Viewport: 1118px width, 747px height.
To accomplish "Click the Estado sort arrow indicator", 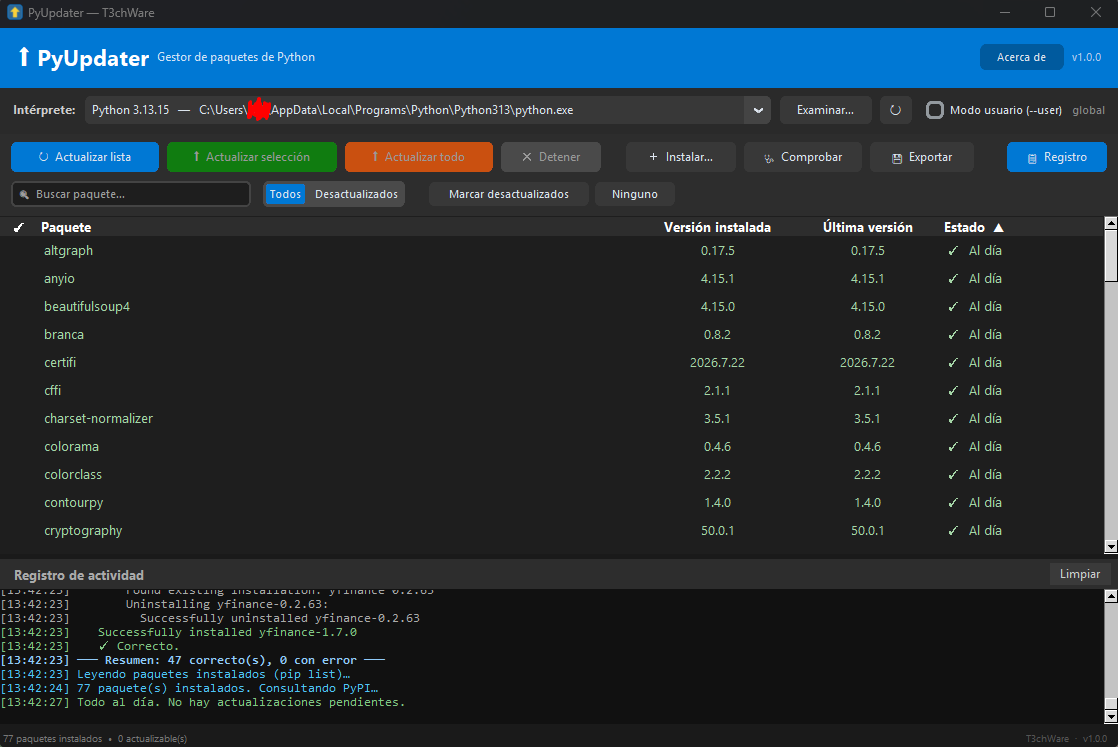I will [x=998, y=227].
